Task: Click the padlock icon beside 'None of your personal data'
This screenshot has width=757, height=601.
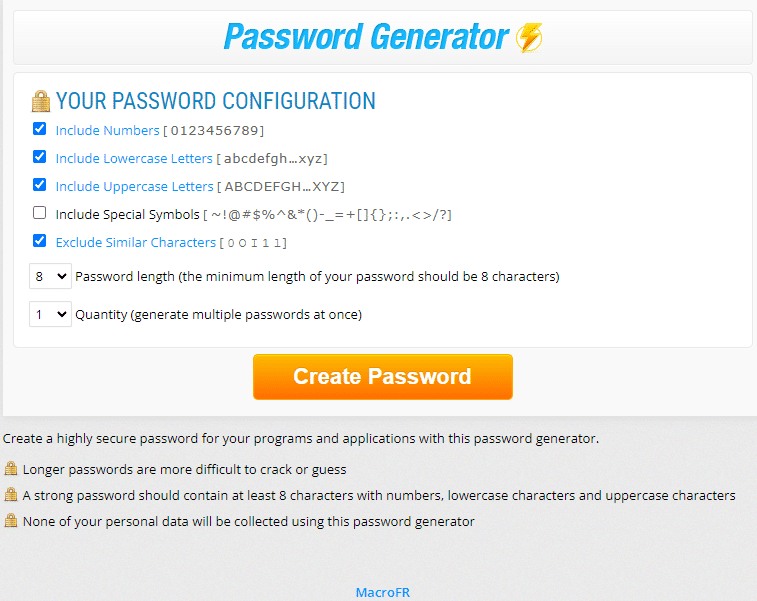Action: 11,521
